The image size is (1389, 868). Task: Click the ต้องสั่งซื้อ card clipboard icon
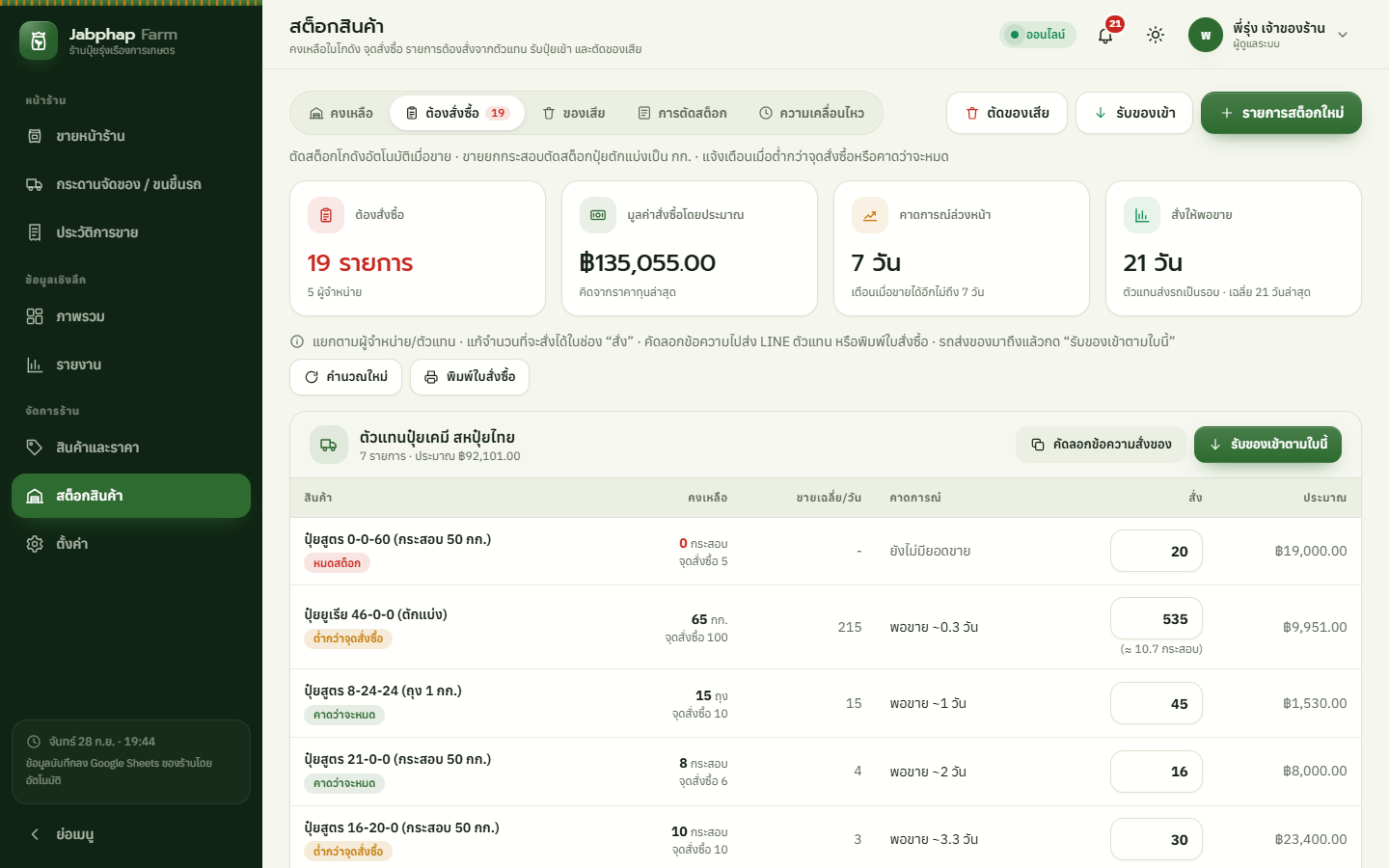[x=326, y=215]
